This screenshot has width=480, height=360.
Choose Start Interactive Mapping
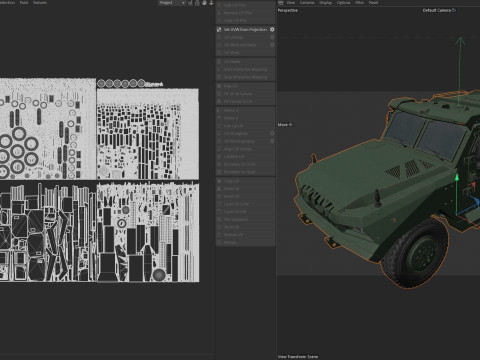(x=246, y=69)
